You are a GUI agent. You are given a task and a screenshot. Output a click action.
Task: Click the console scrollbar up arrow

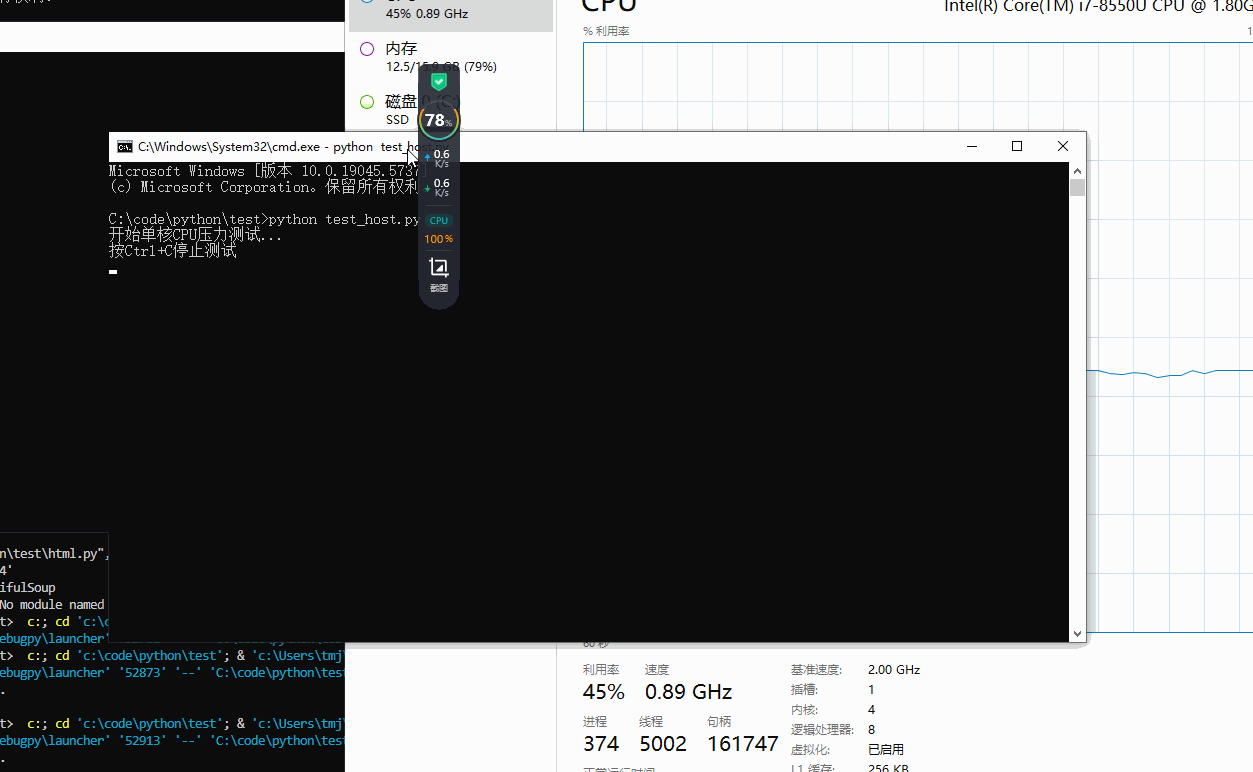[1077, 171]
